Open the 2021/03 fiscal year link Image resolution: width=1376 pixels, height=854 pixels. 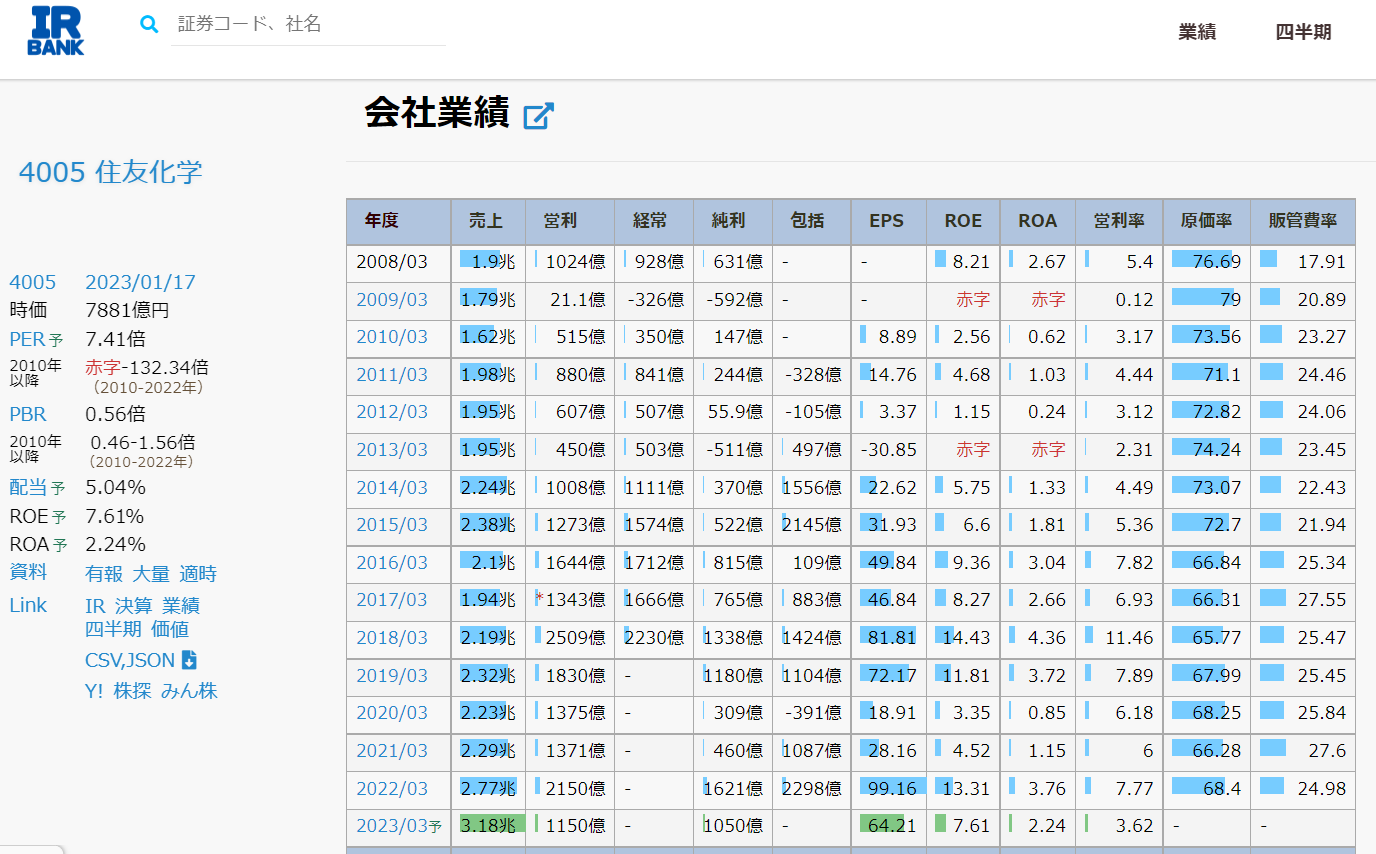tap(392, 751)
